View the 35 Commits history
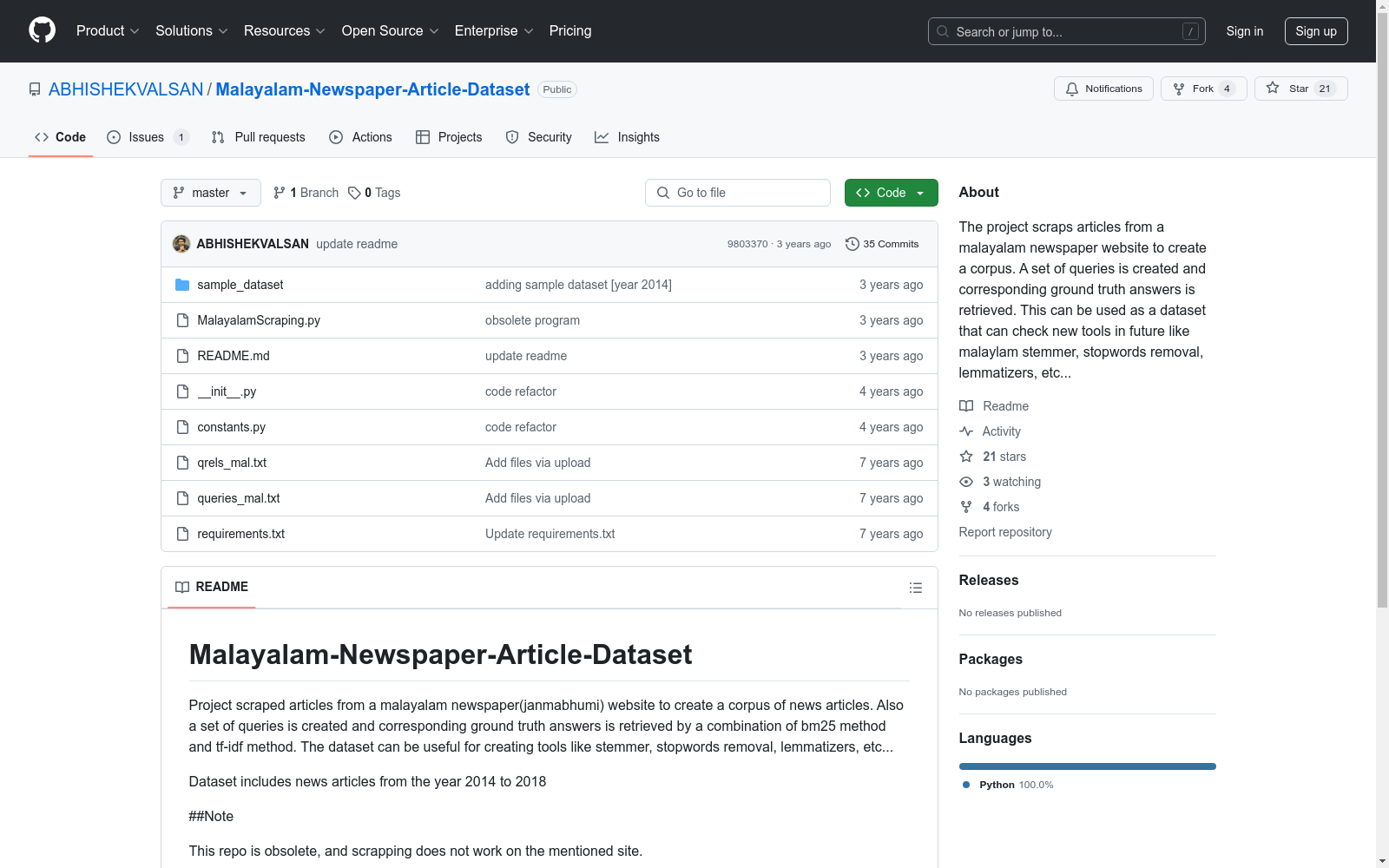This screenshot has height=868, width=1389. (882, 244)
